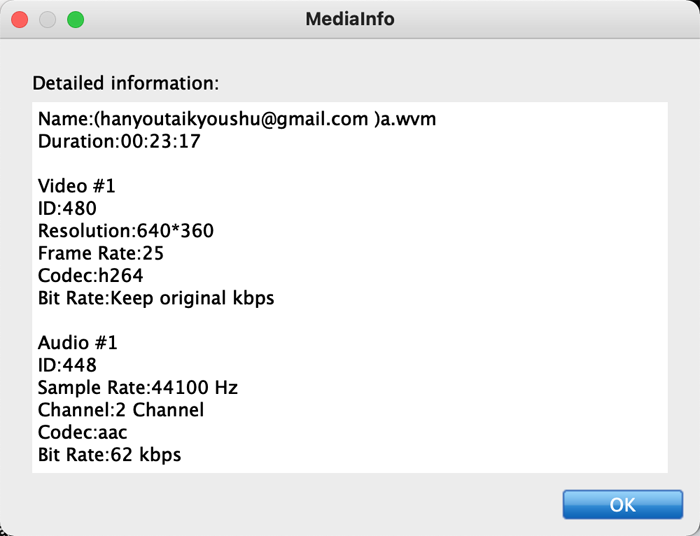Click the 'Video #1' heading

76,186
